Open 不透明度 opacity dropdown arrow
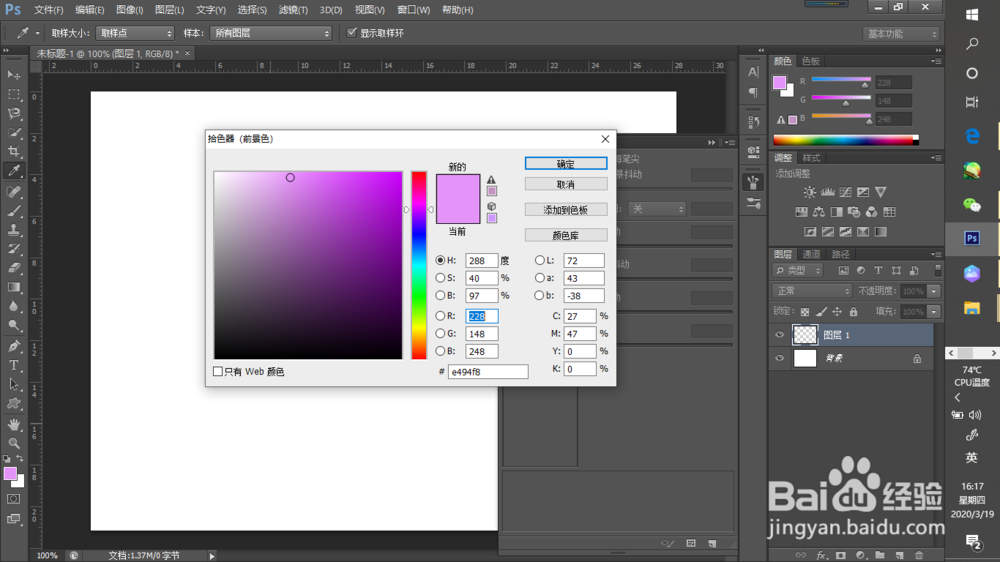1000x562 pixels. pyautogui.click(x=934, y=291)
